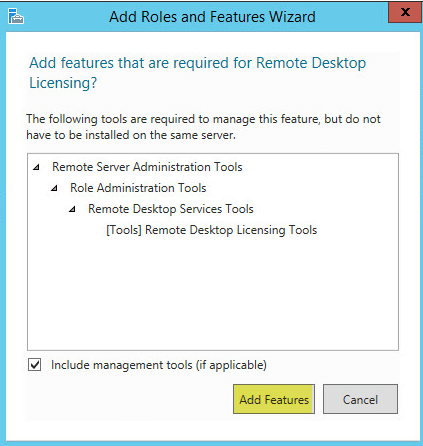
Task: Select the Role Administration Tools node
Action: [138, 188]
